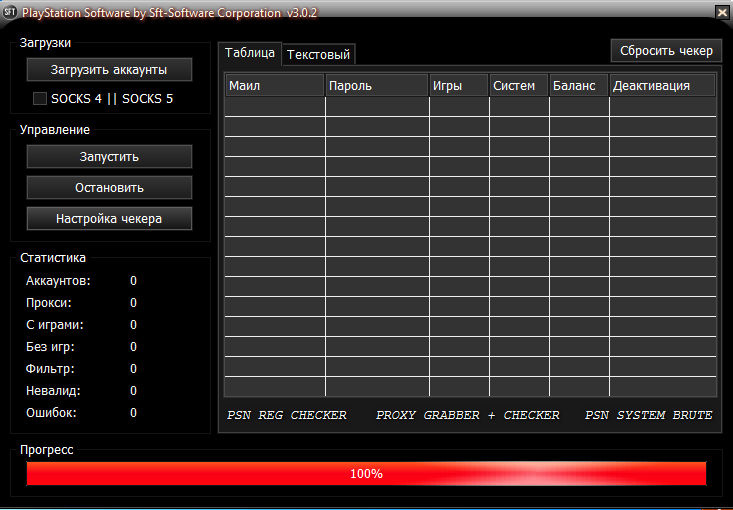
Task: Click the Систем column header
Action: tap(519, 86)
